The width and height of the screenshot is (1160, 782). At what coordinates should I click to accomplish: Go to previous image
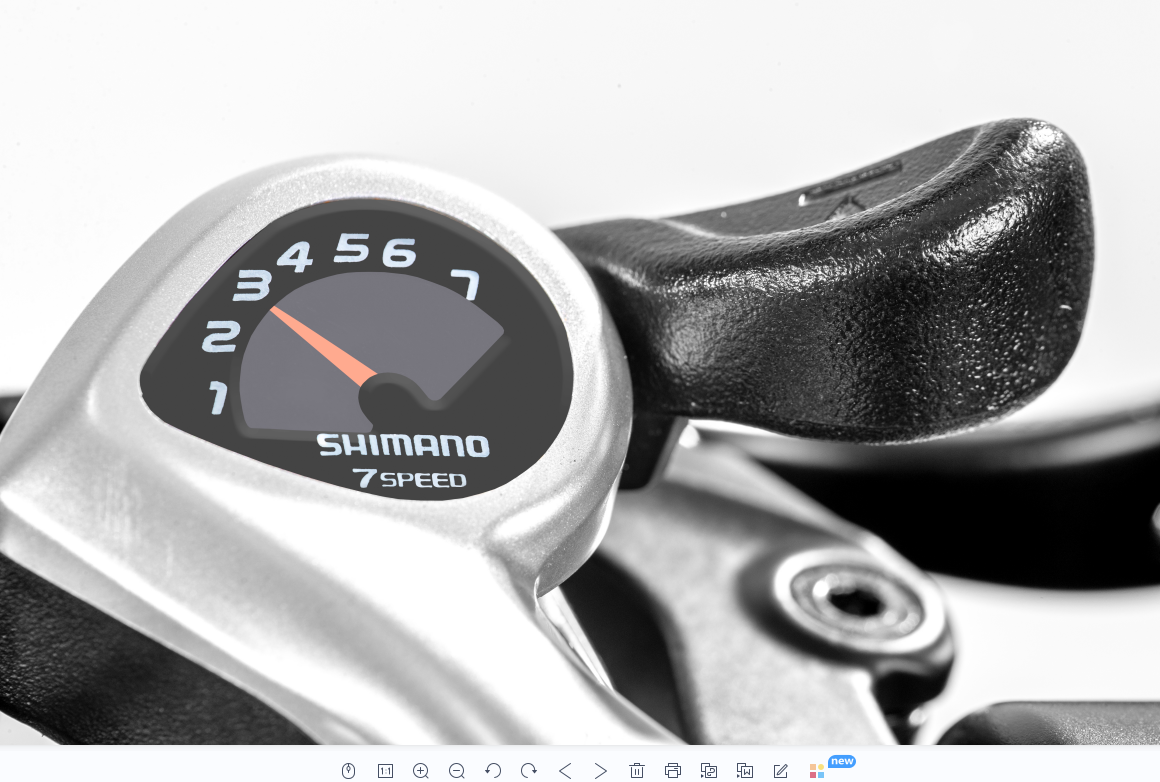click(565, 771)
